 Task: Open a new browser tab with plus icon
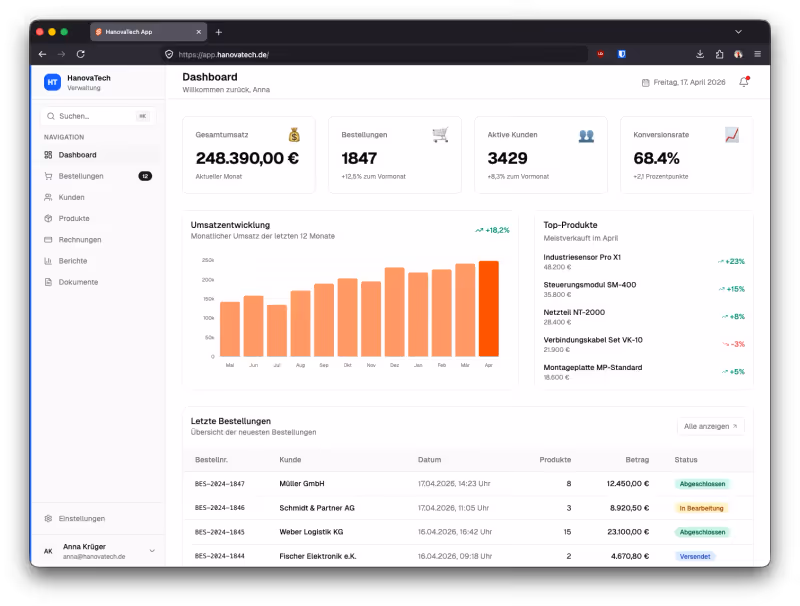(218, 32)
